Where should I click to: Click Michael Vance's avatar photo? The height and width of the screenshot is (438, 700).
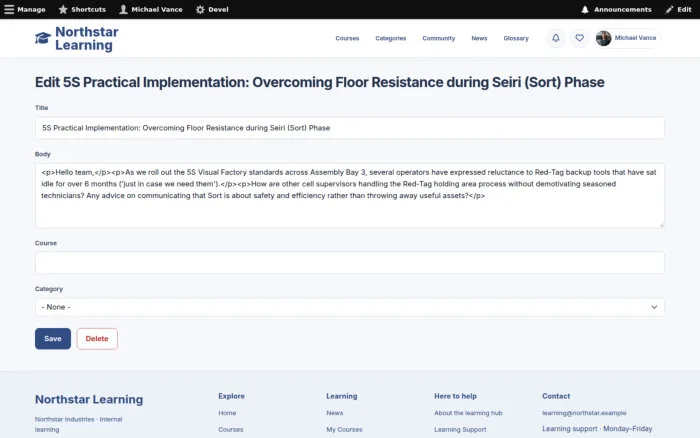tap(604, 38)
